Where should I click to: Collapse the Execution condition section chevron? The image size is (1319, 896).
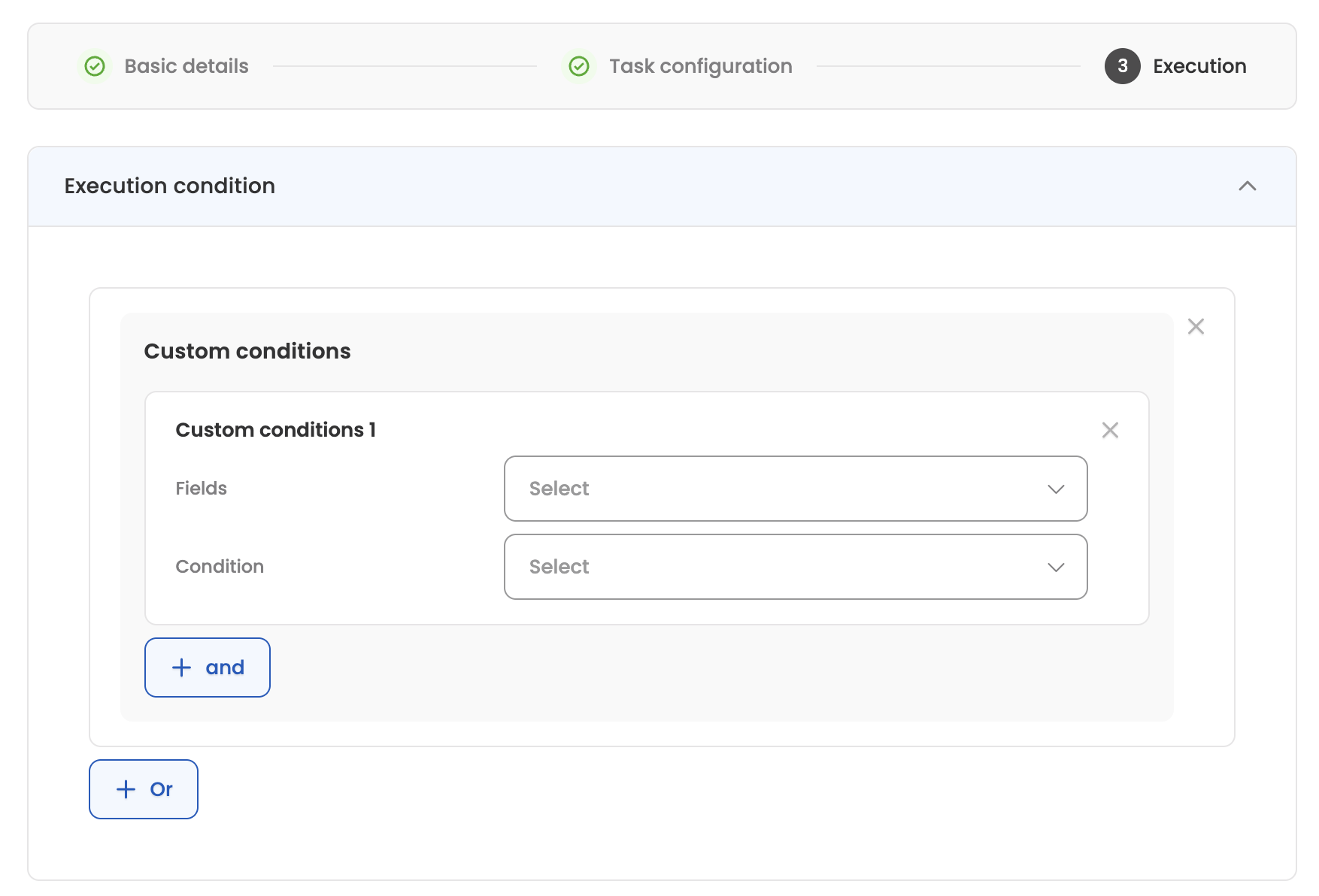coord(1247,186)
